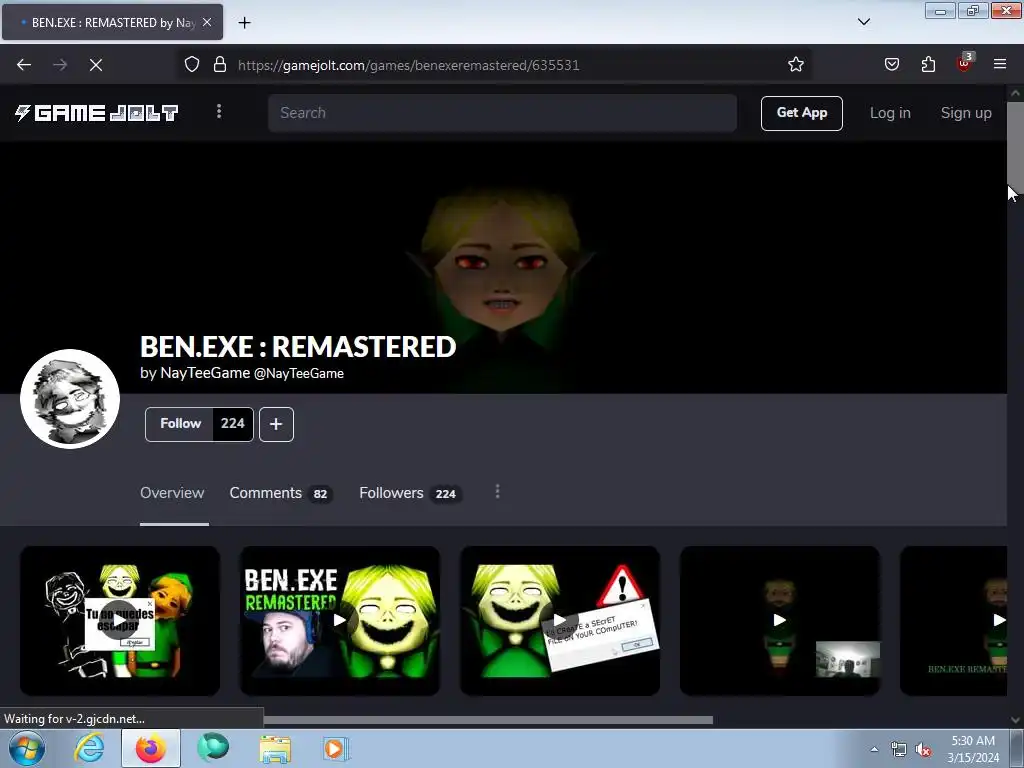This screenshot has height=768, width=1024.
Task: Show hidden system tray icons arrow
Action: pos(874,749)
